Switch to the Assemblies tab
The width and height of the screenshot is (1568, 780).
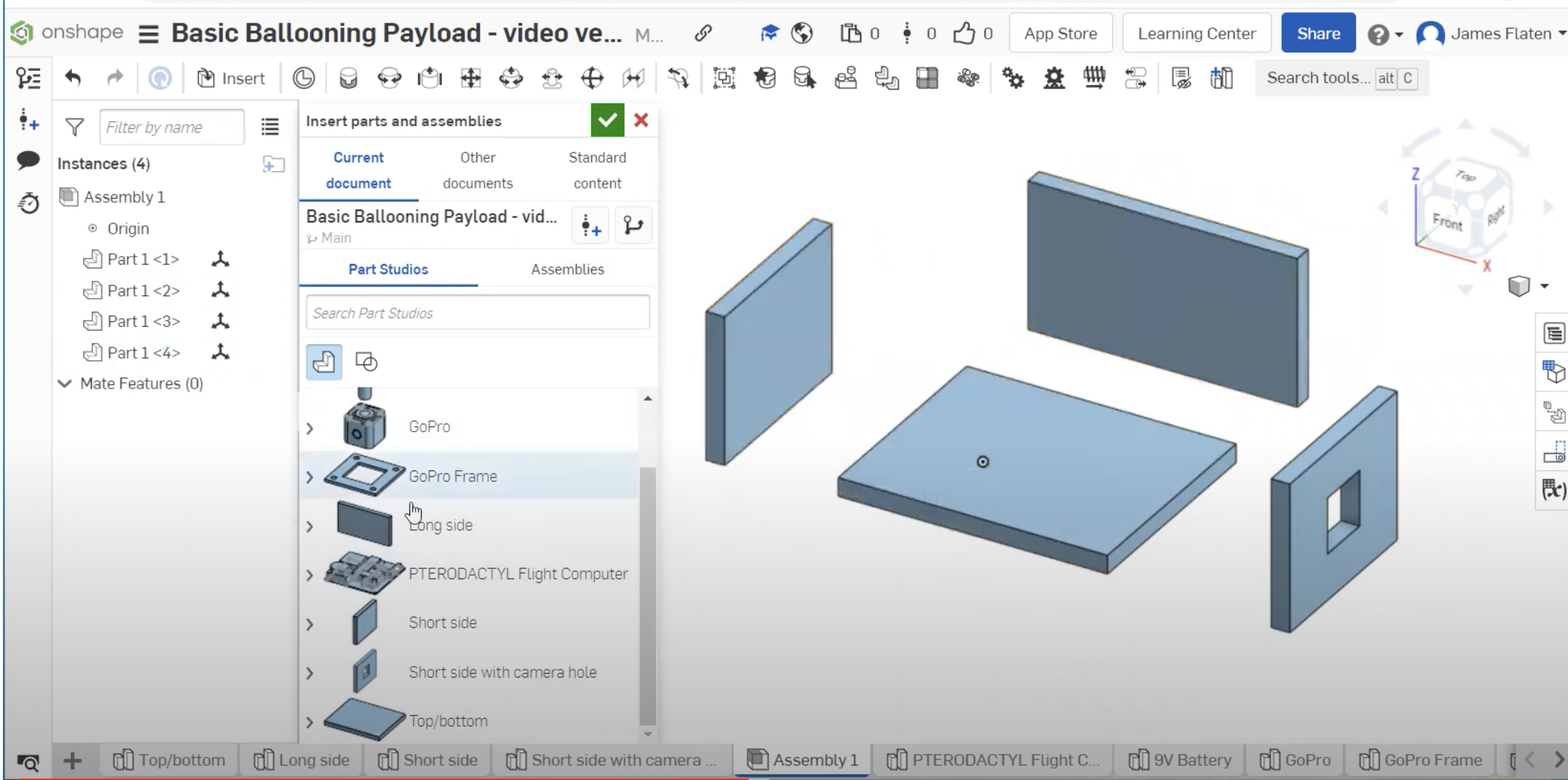point(567,270)
